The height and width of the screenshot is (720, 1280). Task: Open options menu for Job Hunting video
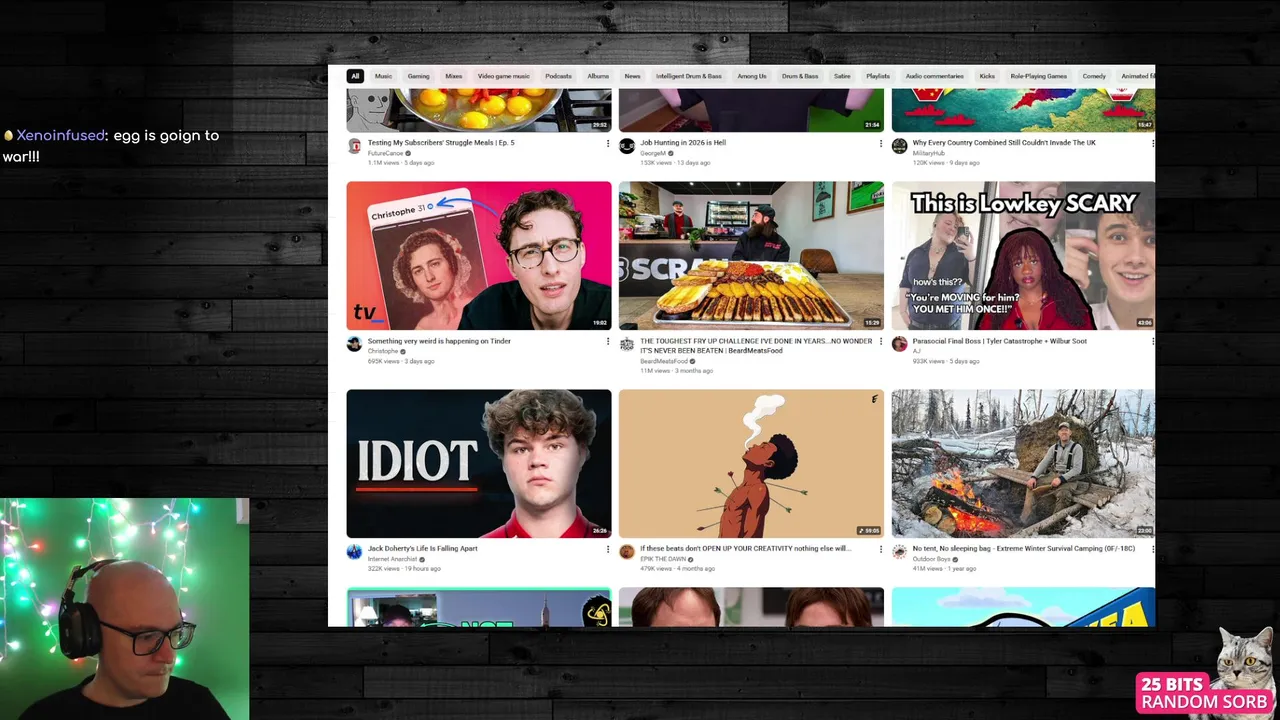coord(880,143)
